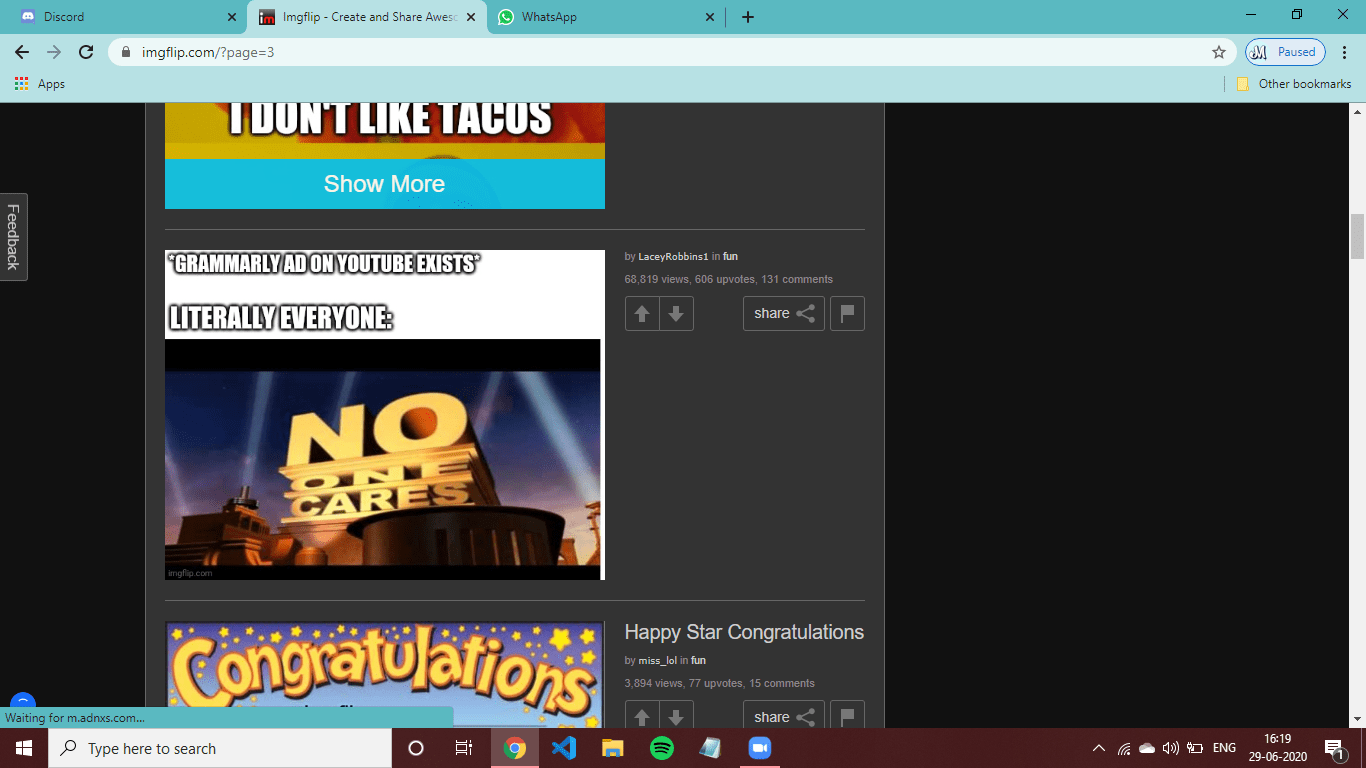
Task: Open a new browser tab
Action: tap(748, 17)
